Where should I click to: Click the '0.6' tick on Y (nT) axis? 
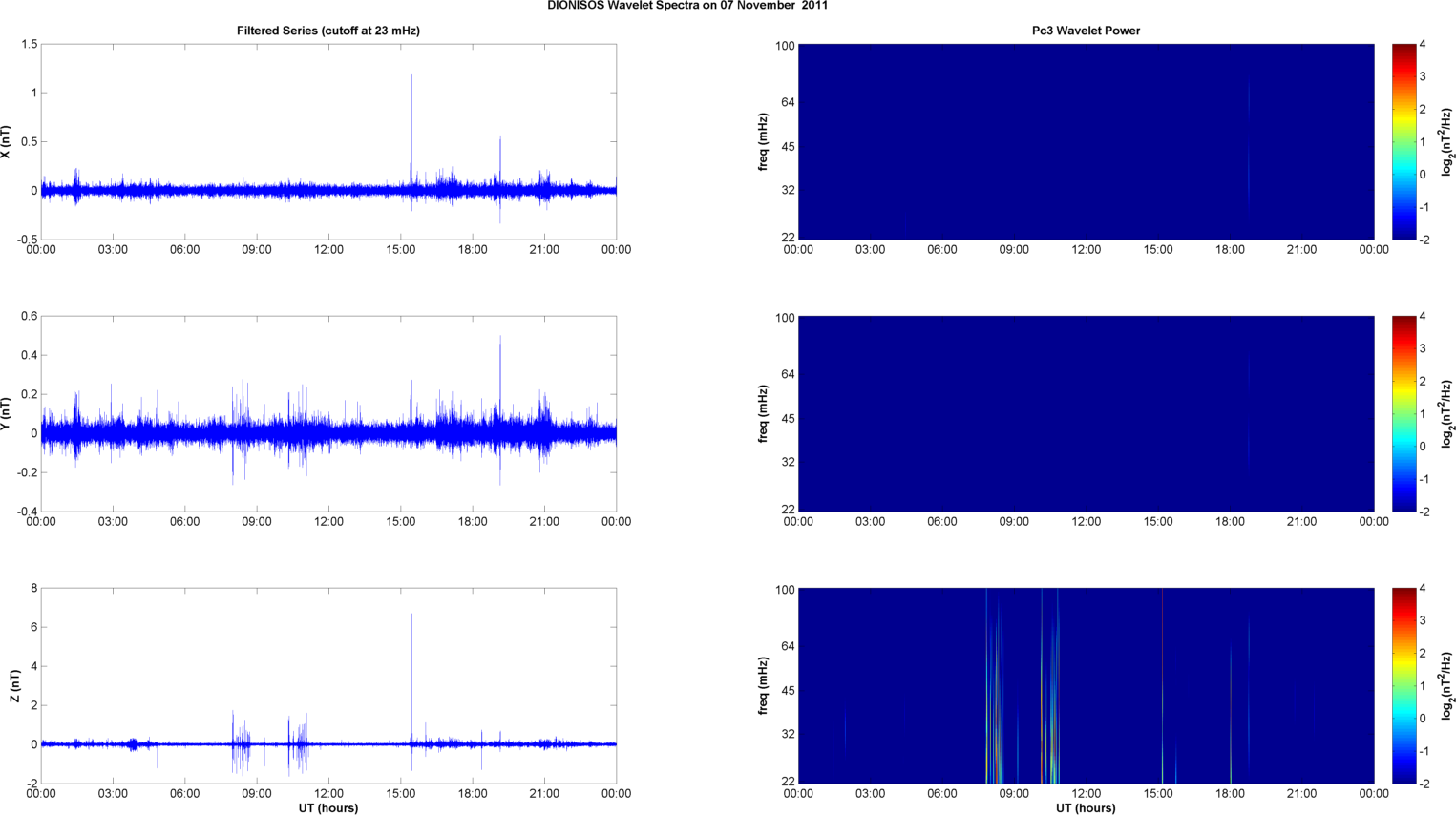pos(29,317)
